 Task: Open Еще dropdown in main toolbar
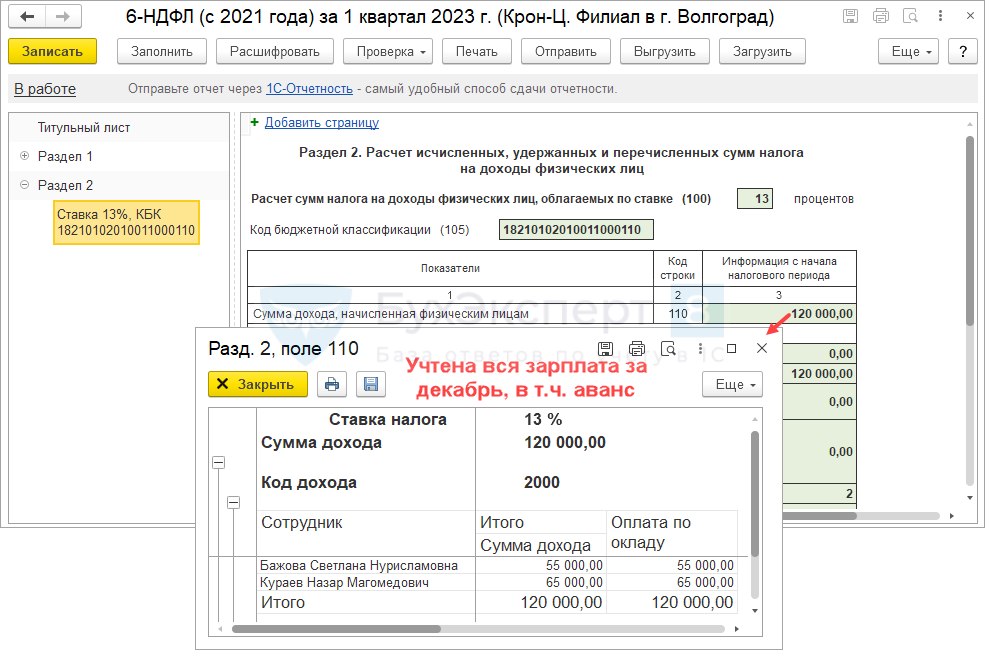(x=908, y=51)
